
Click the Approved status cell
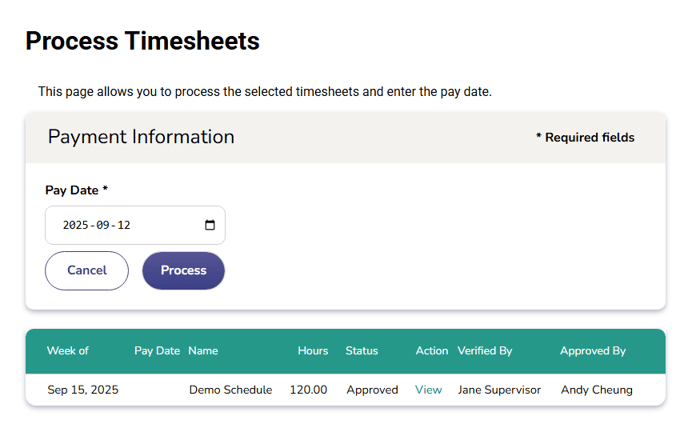tap(372, 390)
